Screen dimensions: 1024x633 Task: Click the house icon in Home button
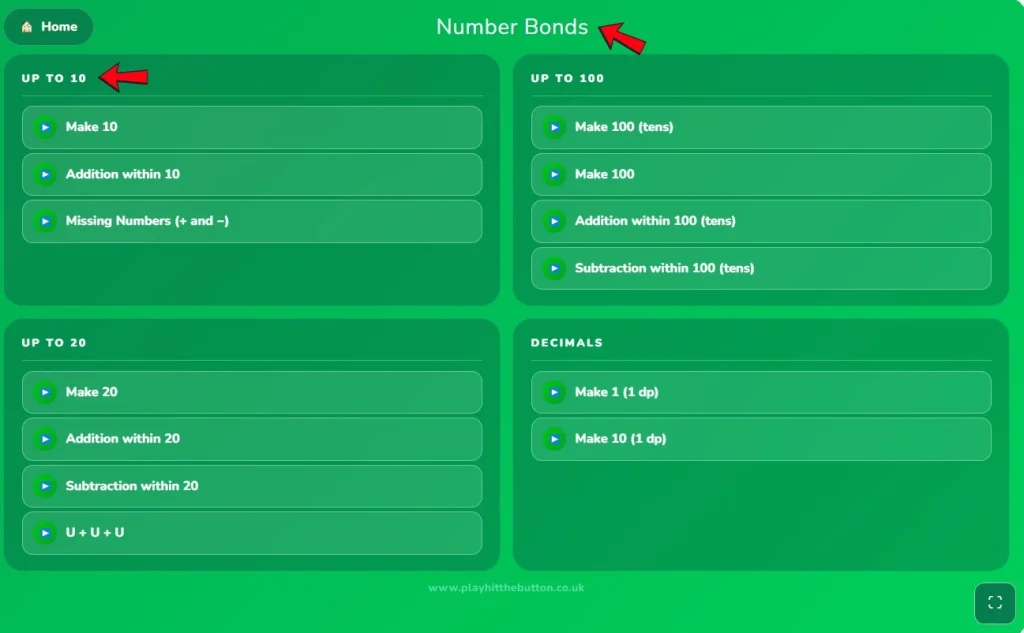(27, 27)
